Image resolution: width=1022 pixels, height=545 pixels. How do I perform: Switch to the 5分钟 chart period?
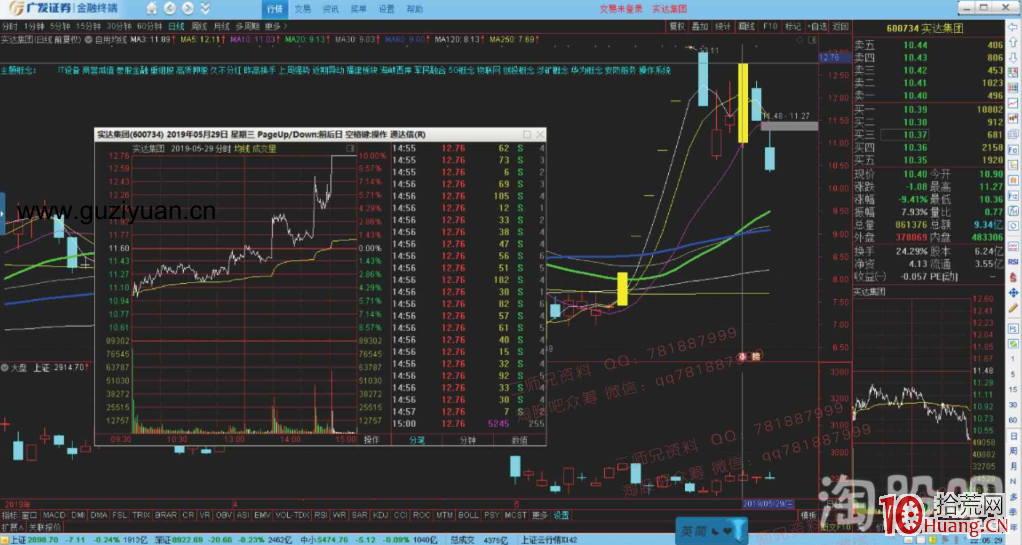(x=60, y=26)
